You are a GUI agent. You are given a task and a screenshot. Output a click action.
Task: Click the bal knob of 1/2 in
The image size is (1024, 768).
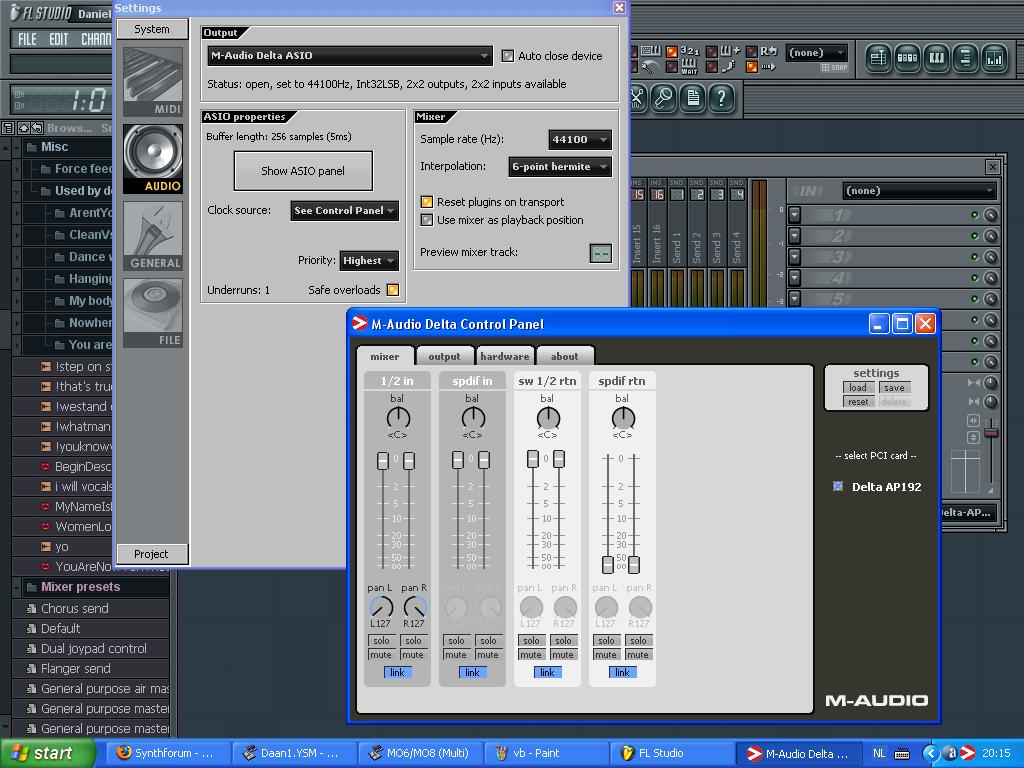(x=398, y=418)
